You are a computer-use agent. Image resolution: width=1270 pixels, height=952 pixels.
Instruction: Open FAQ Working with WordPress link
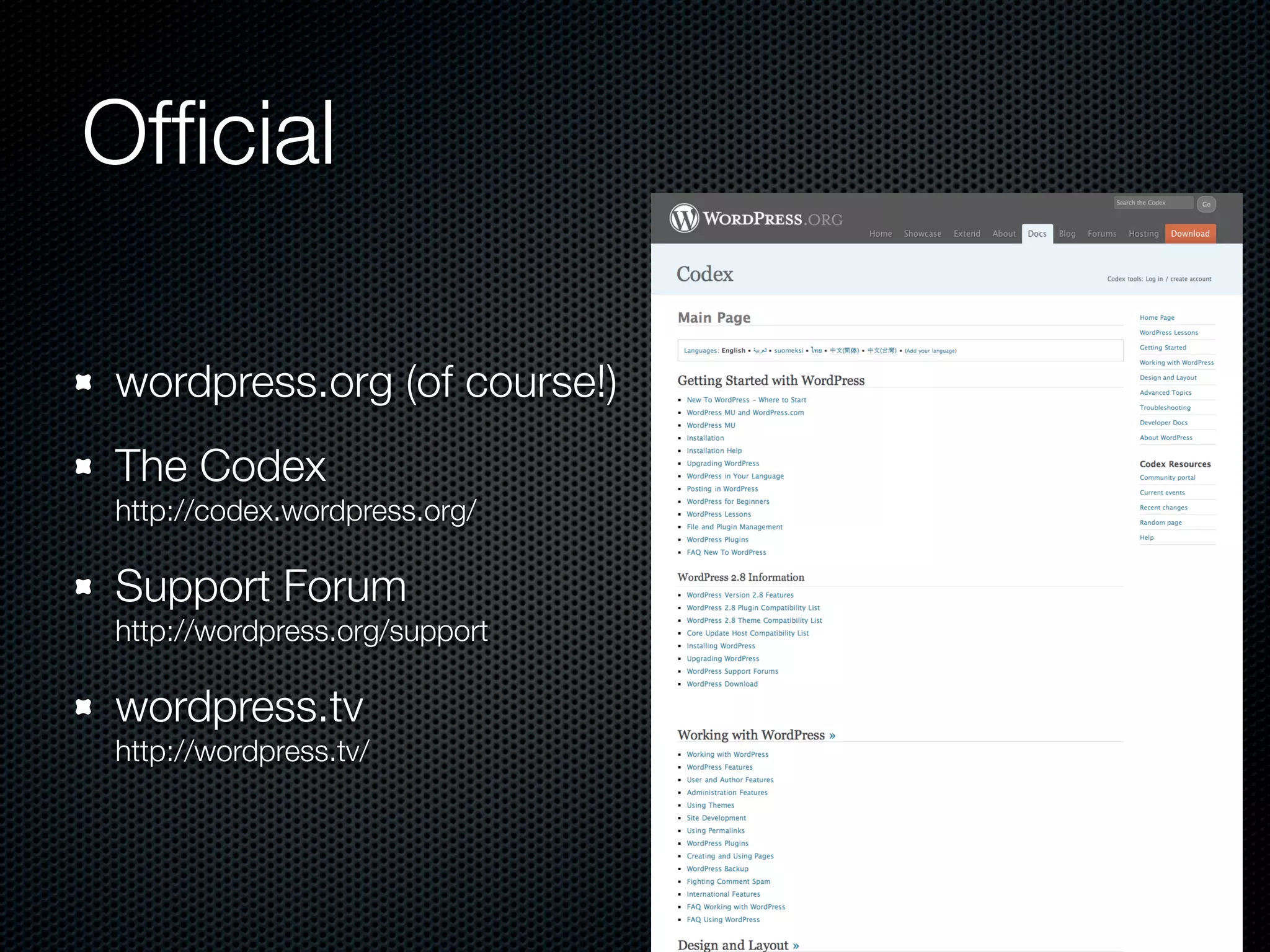click(x=735, y=907)
